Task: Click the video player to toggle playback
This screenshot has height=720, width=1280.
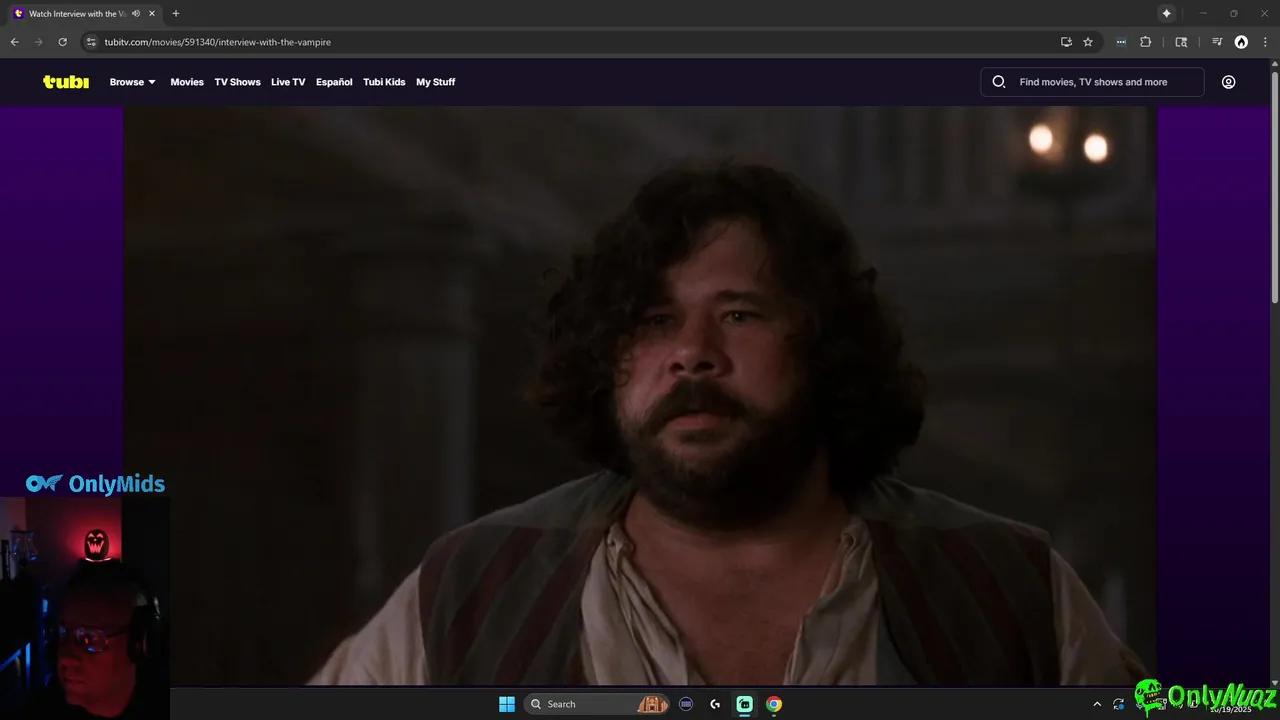Action: coord(640,395)
